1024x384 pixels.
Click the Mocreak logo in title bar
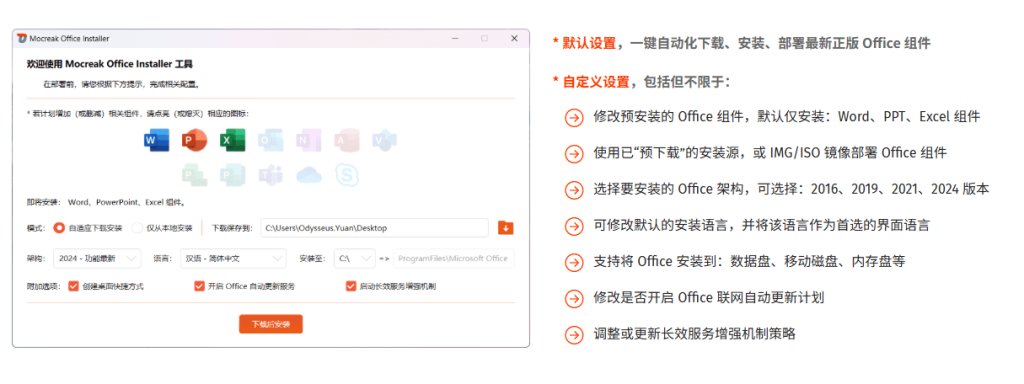coord(22,39)
